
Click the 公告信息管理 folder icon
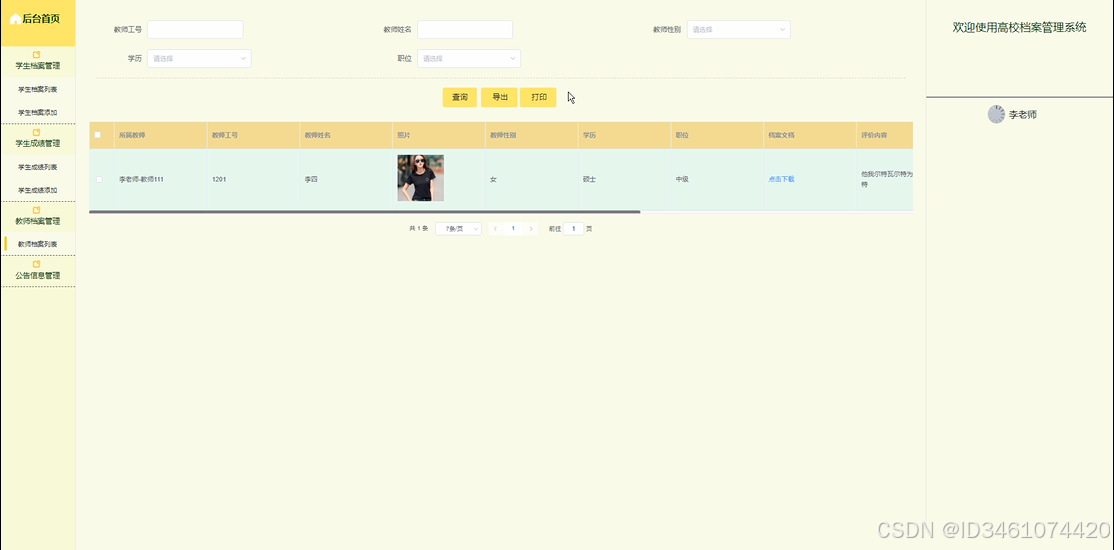[x=37, y=264]
